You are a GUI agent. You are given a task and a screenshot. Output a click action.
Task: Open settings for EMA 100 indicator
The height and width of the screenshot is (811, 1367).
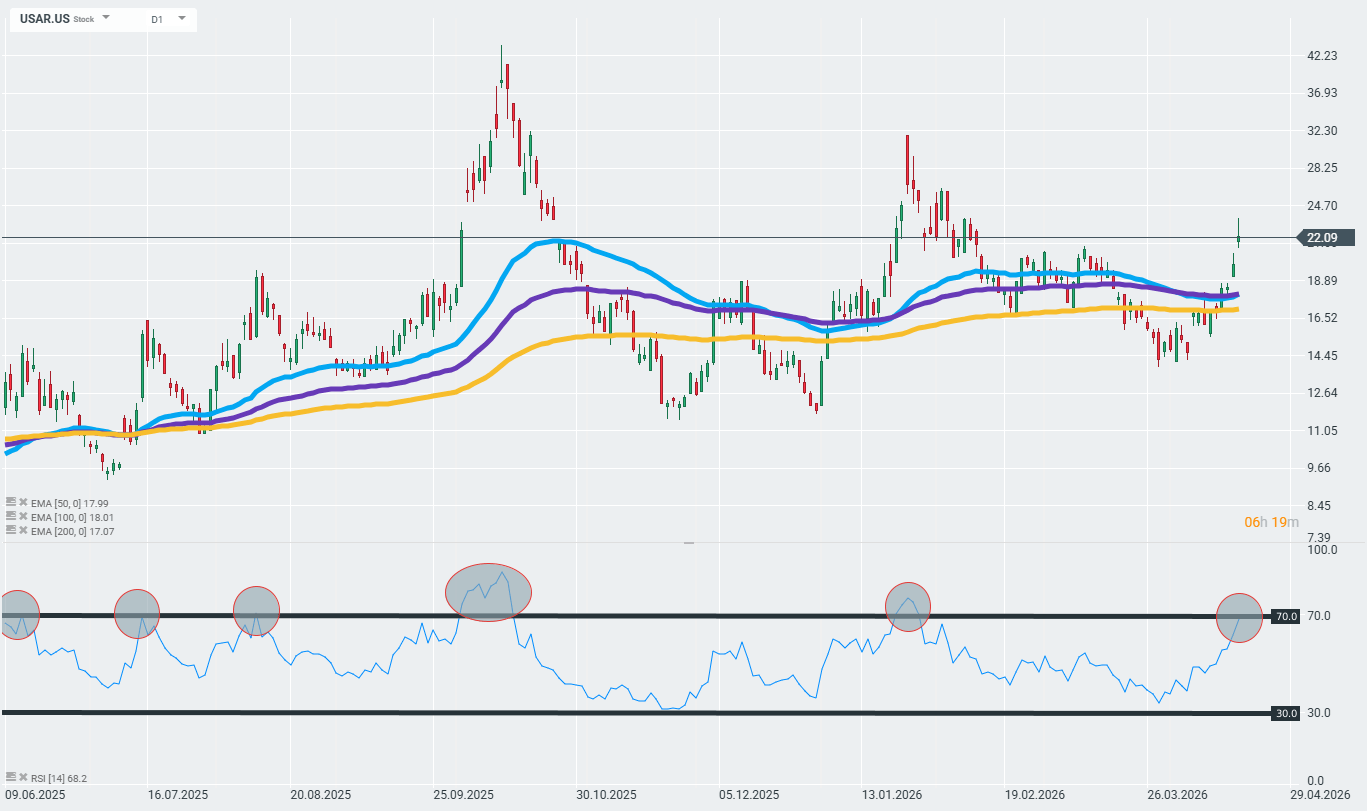pos(10,517)
